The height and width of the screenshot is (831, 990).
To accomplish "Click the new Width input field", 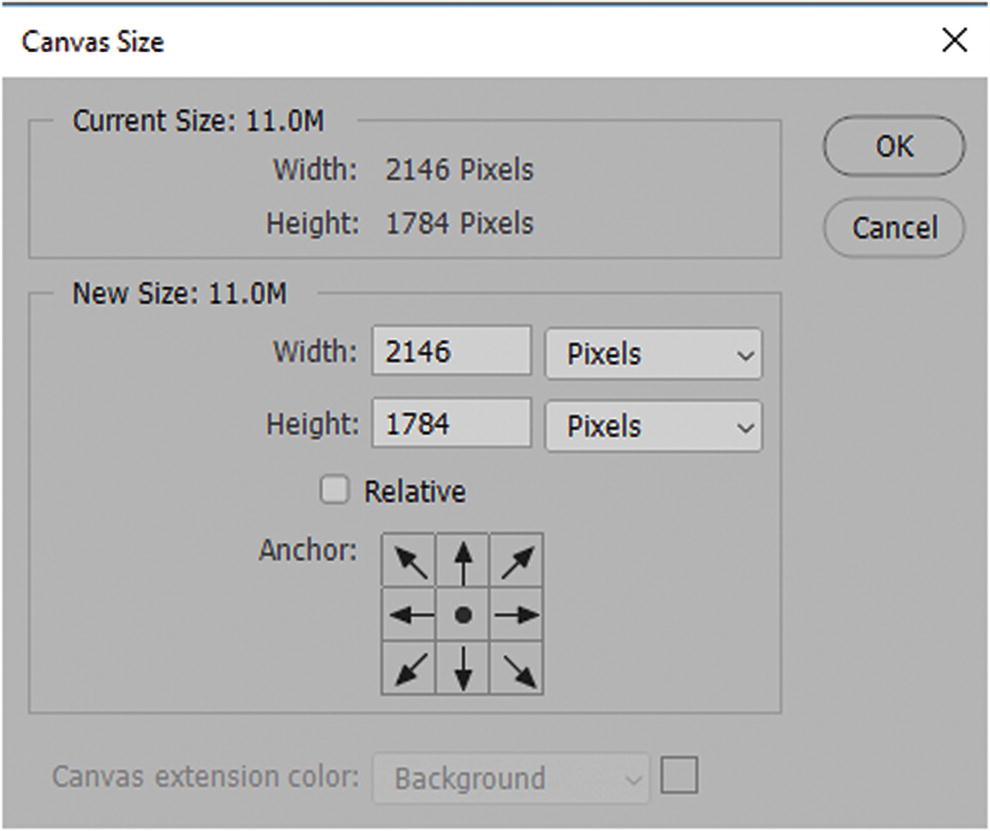I will 451,352.
